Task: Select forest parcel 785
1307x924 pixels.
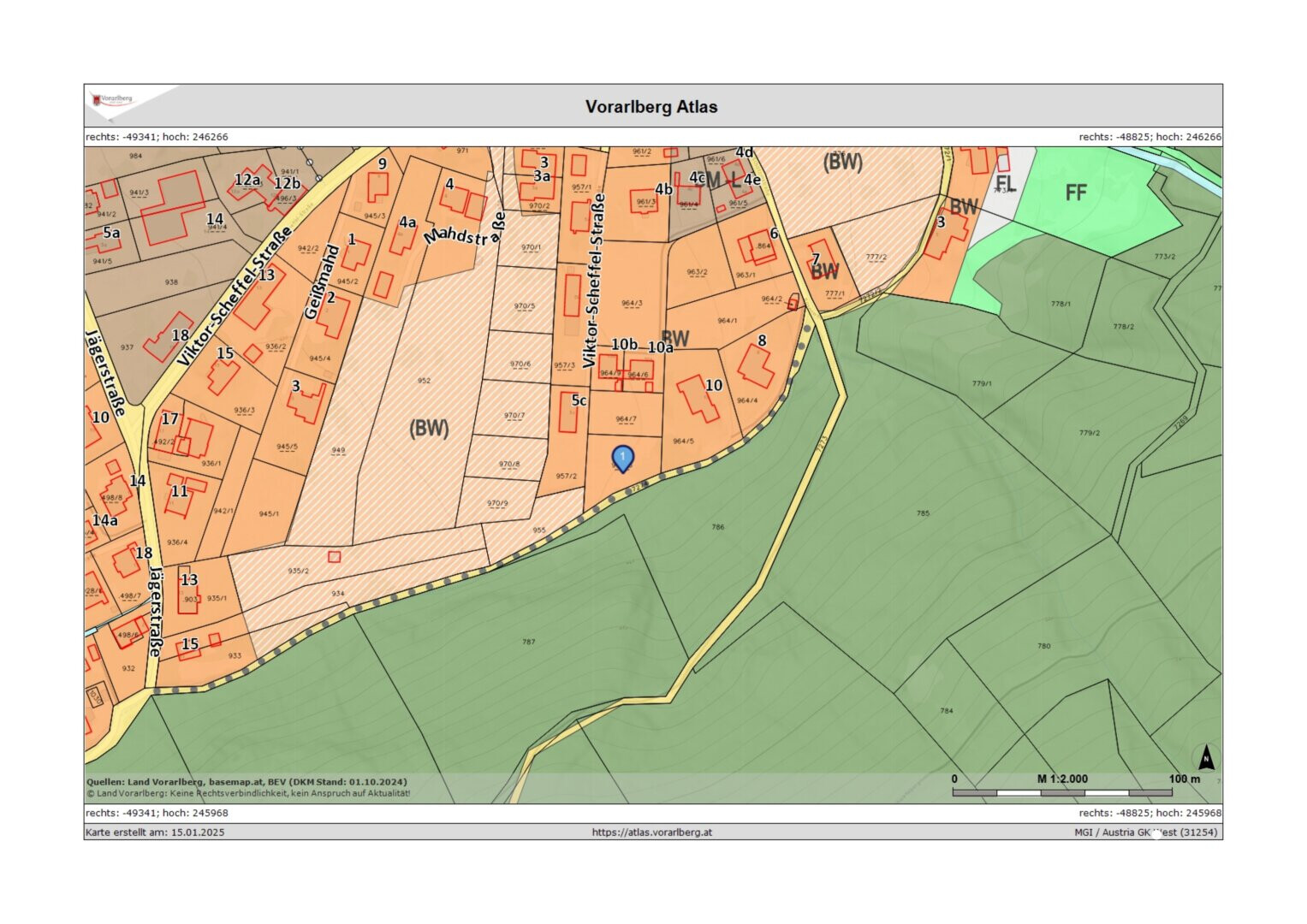Action: pyautogui.click(x=923, y=513)
